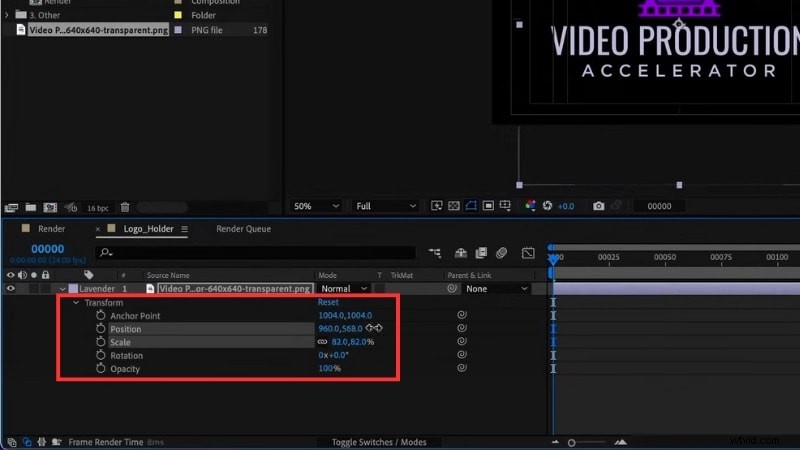Enable the Anchor Point stopwatch
800x450 pixels.
(101, 315)
